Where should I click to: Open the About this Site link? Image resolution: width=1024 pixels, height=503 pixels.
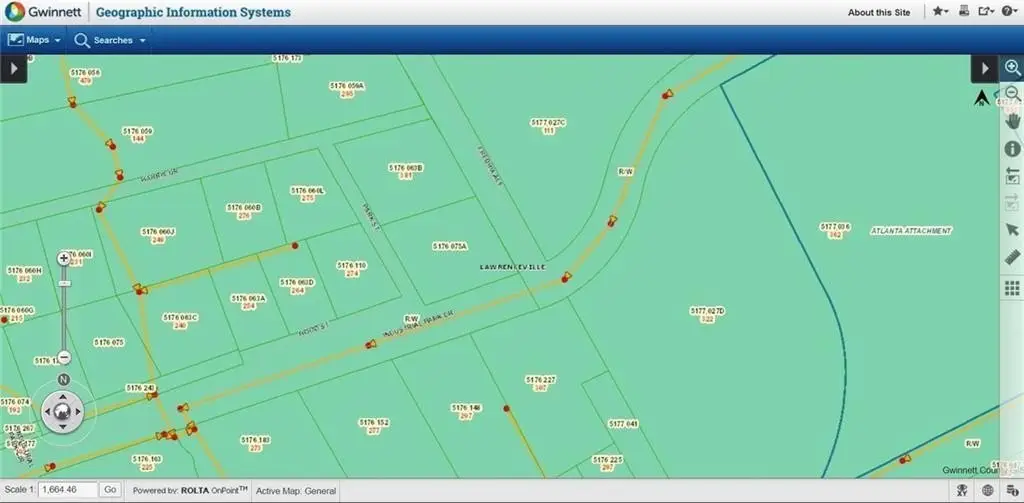tap(879, 13)
